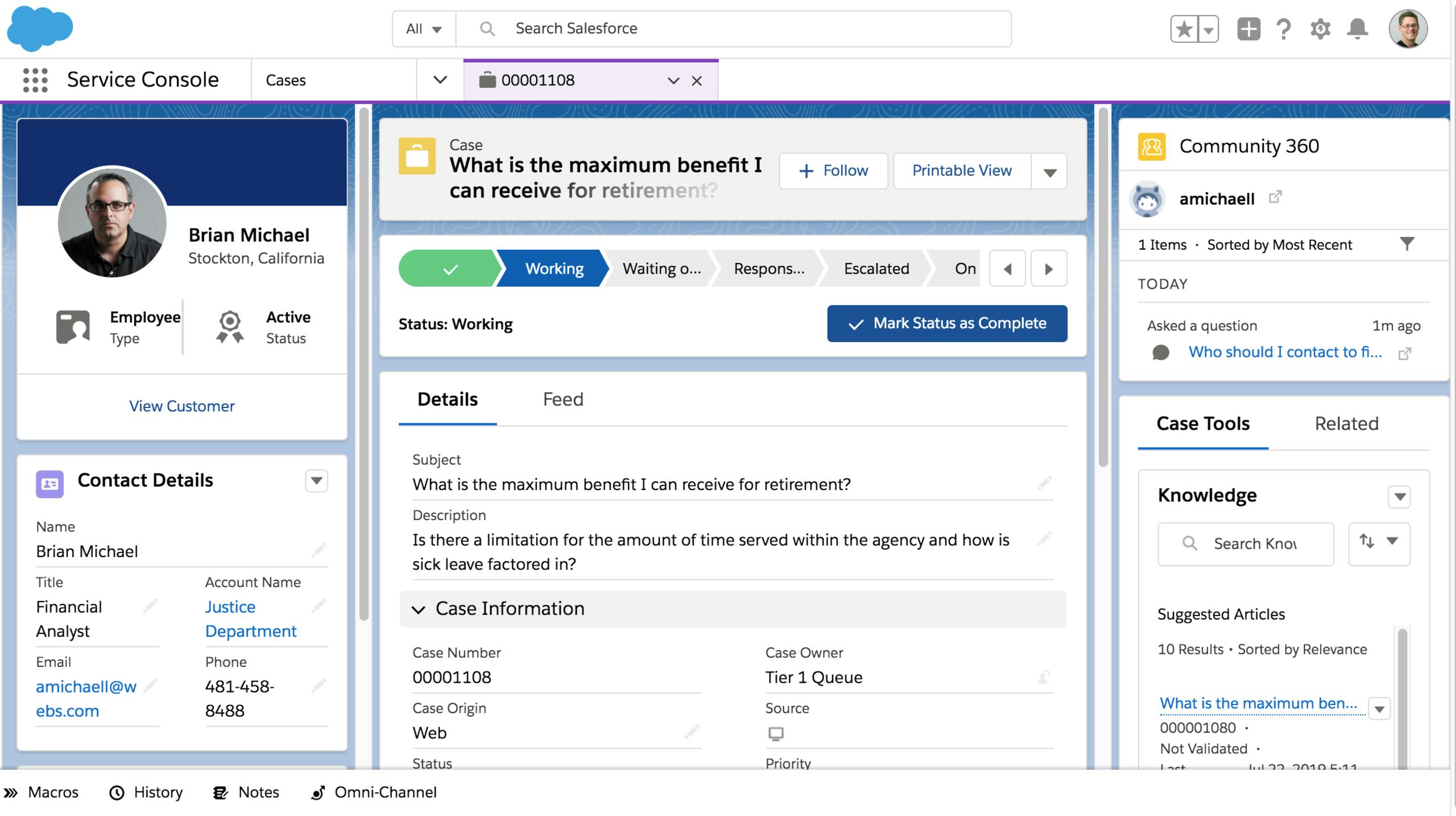Open the user profile avatar

point(1408,28)
